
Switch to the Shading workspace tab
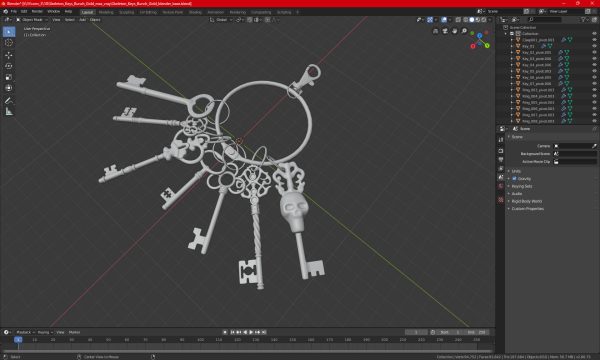195,12
